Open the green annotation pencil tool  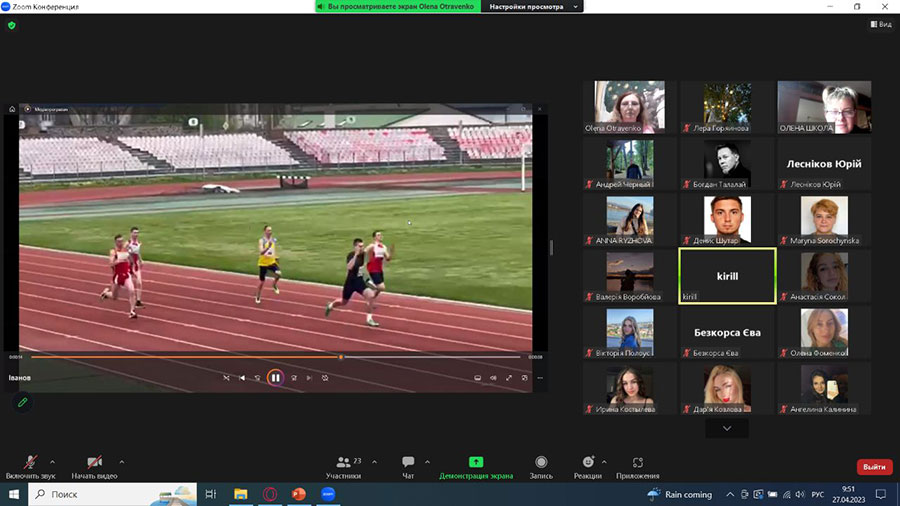tap(22, 402)
